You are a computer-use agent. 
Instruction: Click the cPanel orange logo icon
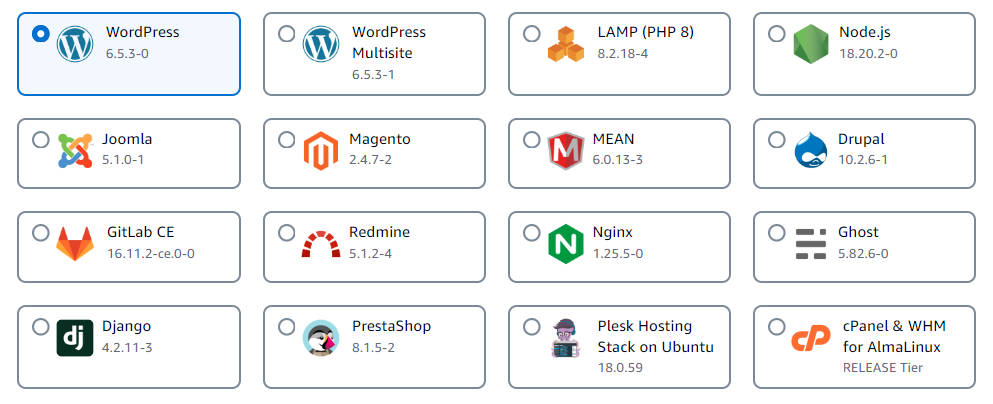click(x=811, y=338)
